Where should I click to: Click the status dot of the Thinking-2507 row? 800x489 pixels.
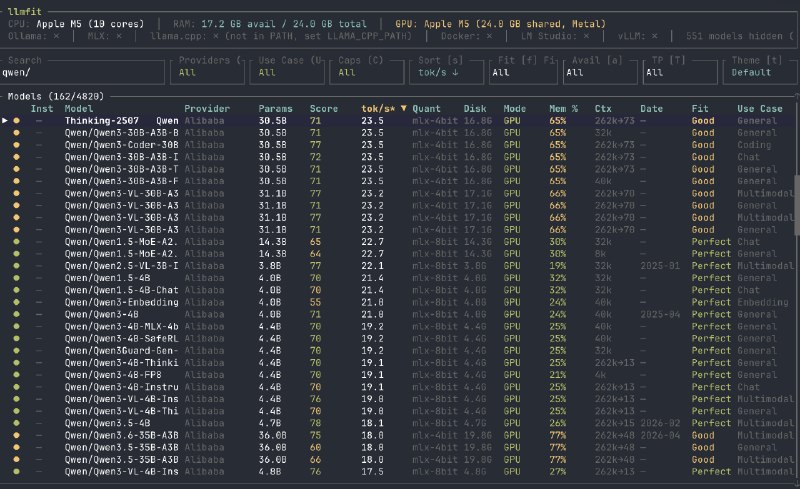(16, 120)
